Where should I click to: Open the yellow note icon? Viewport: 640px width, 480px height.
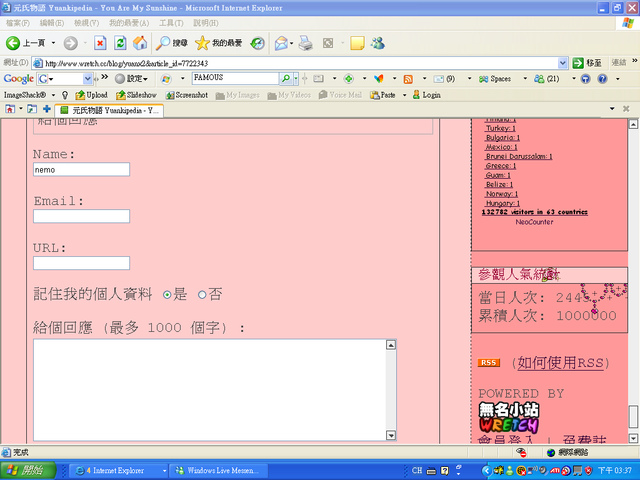(x=357, y=43)
